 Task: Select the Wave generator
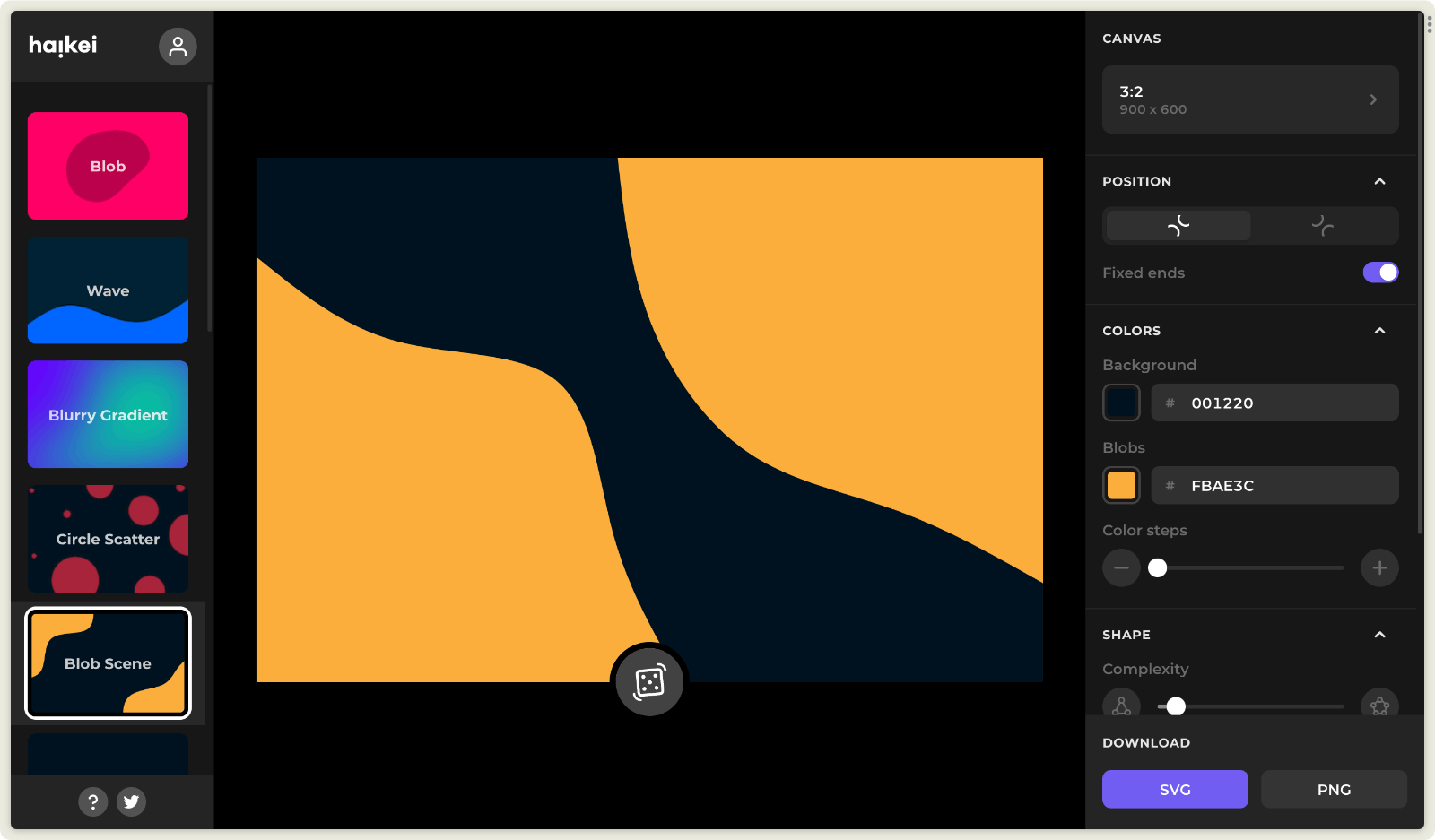[108, 290]
